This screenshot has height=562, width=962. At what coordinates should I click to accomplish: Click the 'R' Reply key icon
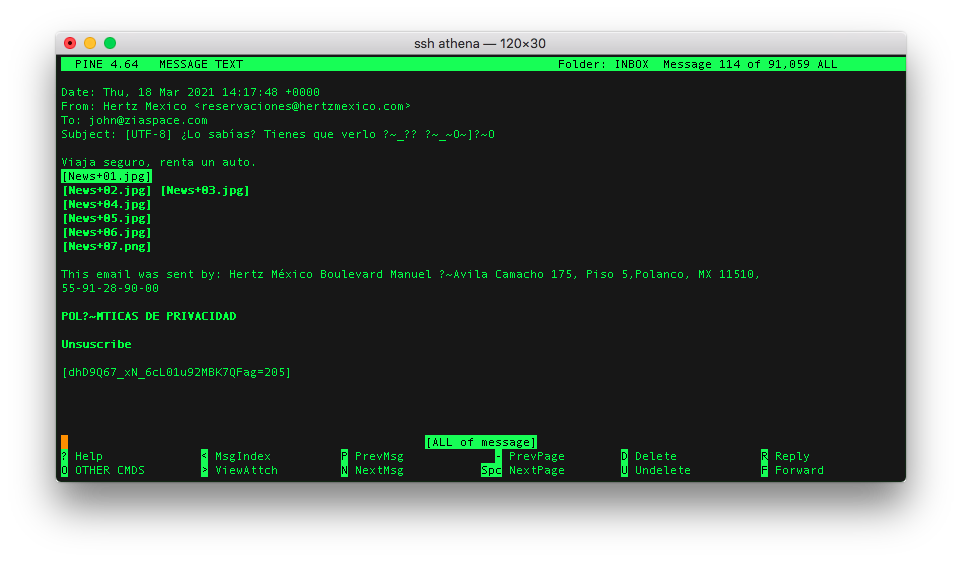pyautogui.click(x=765, y=456)
